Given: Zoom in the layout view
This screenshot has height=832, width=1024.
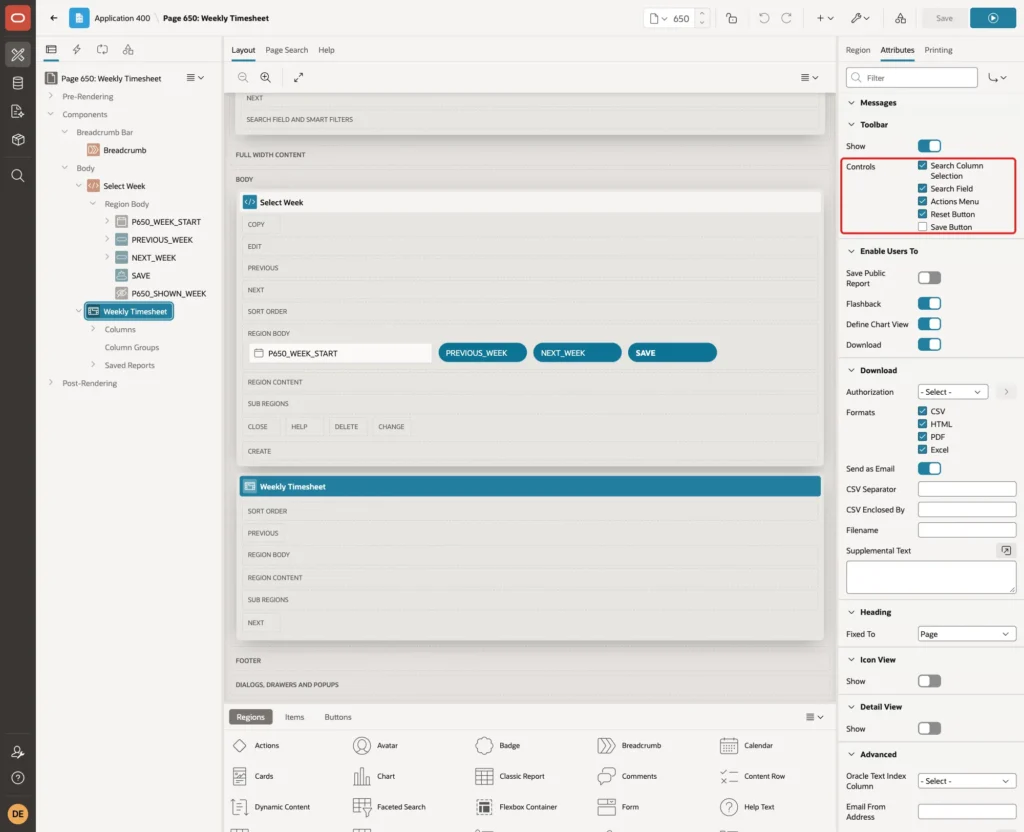Looking at the screenshot, I should point(266,77).
